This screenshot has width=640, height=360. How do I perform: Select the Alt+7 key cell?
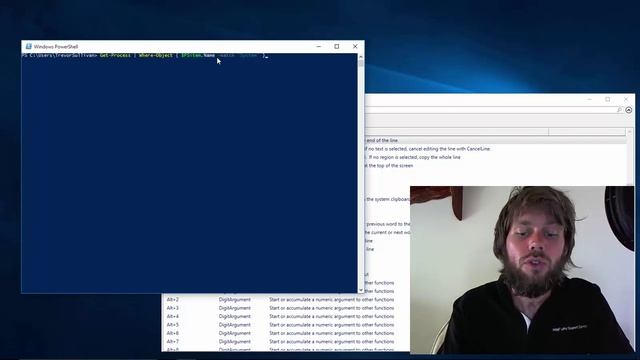tap(173, 342)
